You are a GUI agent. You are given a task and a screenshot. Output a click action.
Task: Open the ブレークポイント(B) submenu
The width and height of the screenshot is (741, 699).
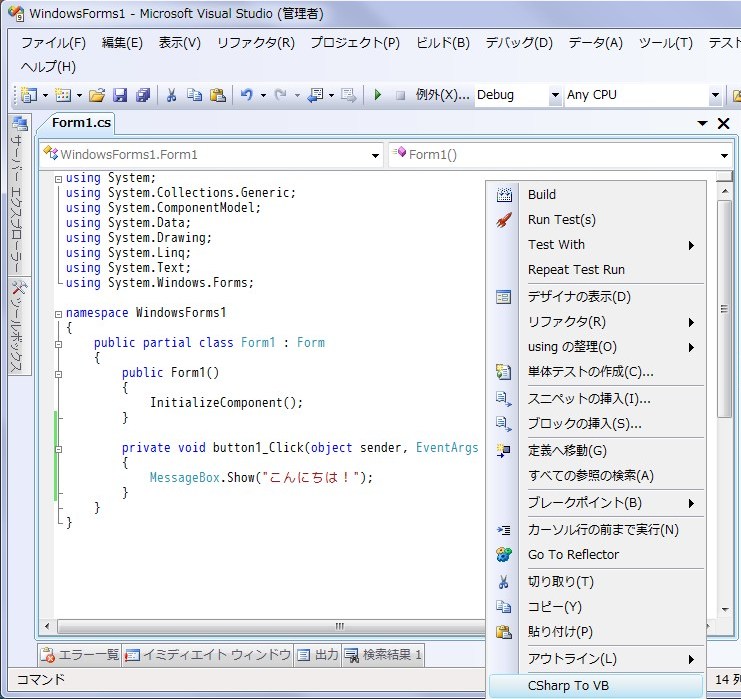(597, 503)
